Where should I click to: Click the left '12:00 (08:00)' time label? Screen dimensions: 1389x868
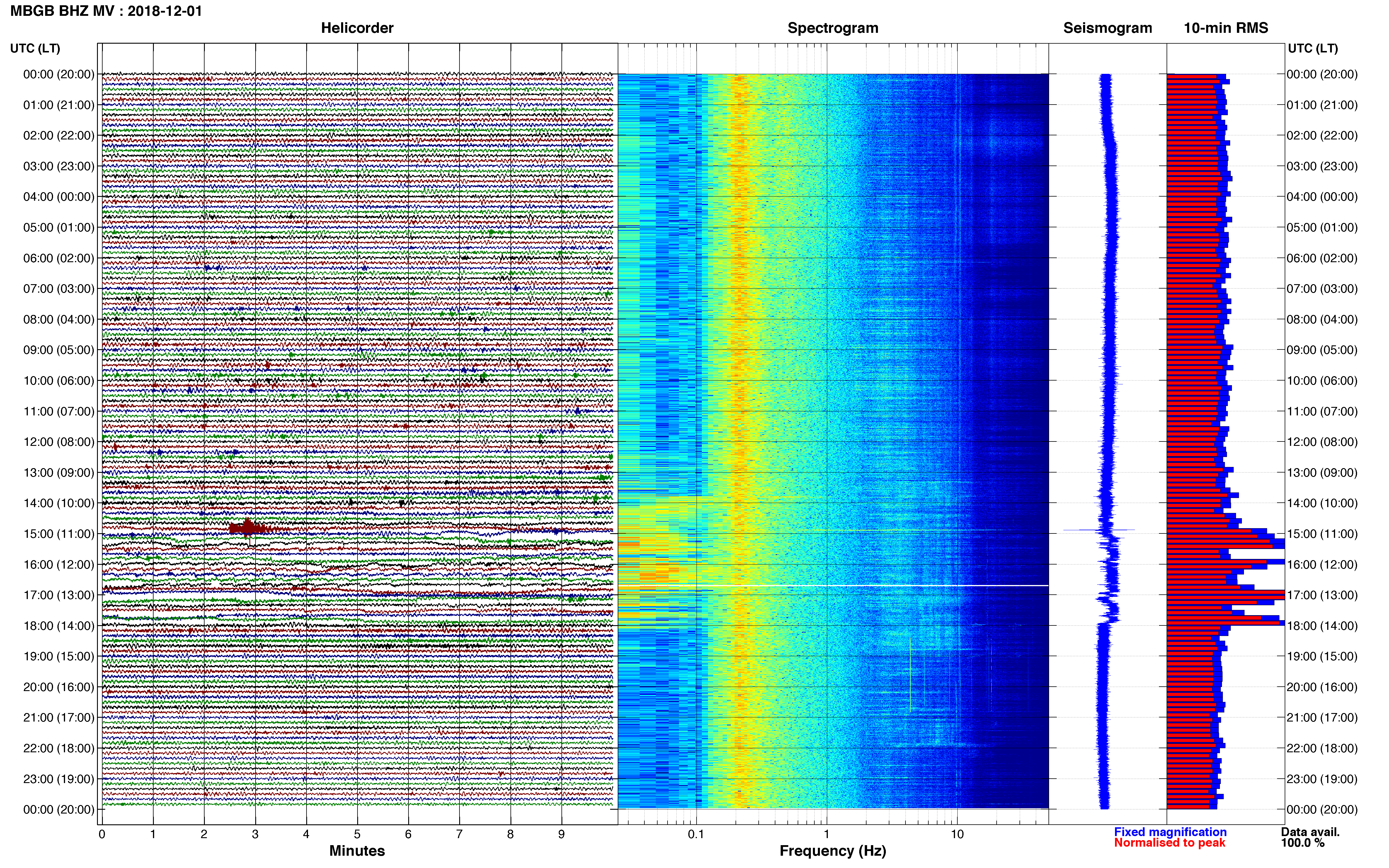tap(59, 441)
